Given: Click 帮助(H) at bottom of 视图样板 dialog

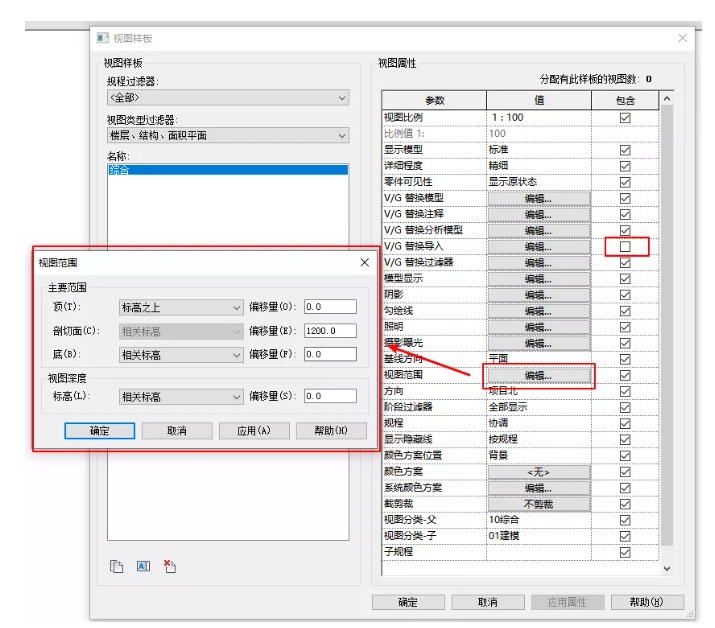Looking at the screenshot, I should coord(647,602).
